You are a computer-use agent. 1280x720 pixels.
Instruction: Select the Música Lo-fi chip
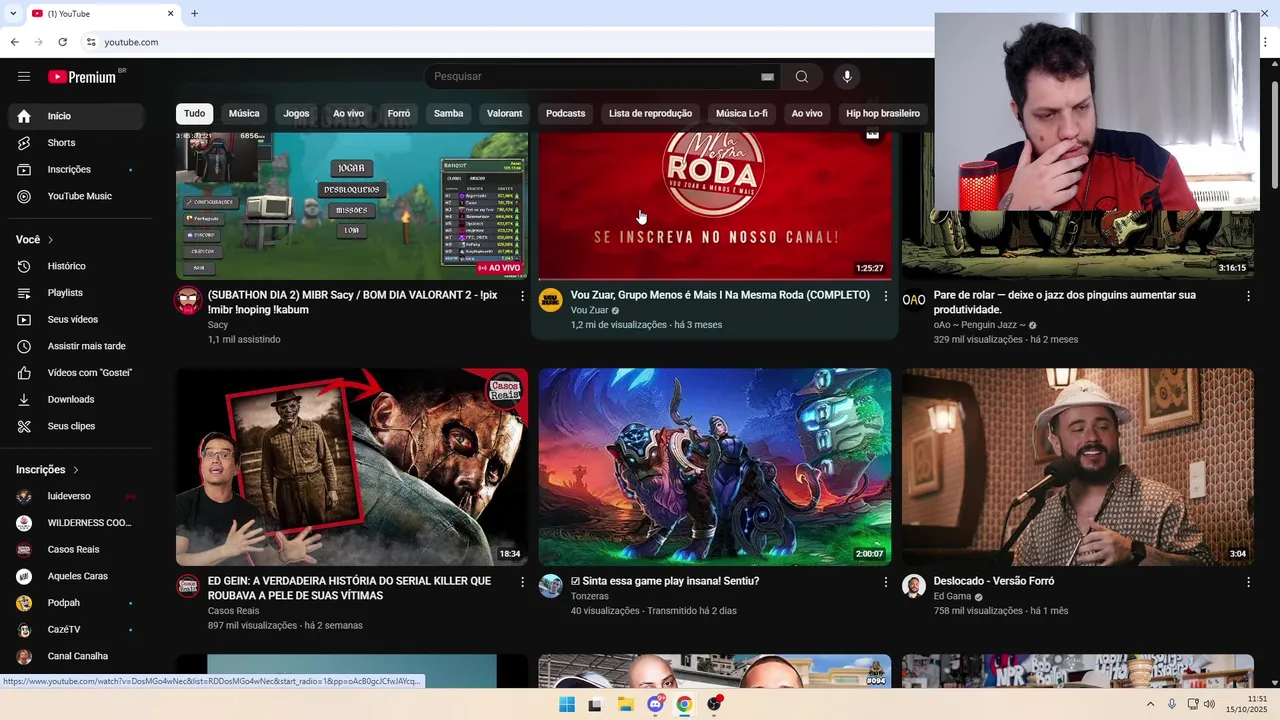[742, 114]
